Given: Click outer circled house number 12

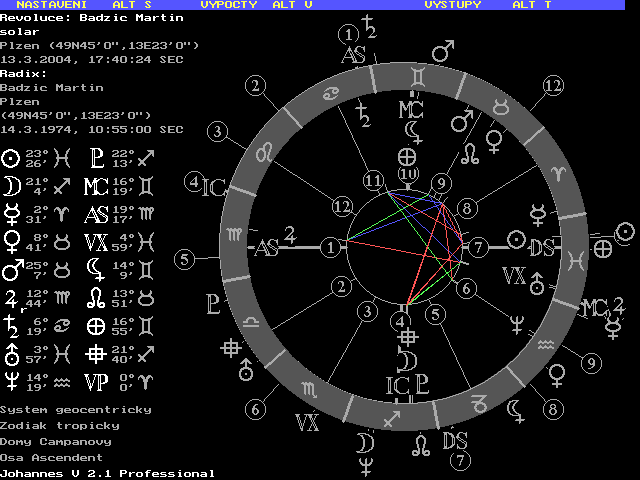Looking at the screenshot, I should (x=552, y=86).
